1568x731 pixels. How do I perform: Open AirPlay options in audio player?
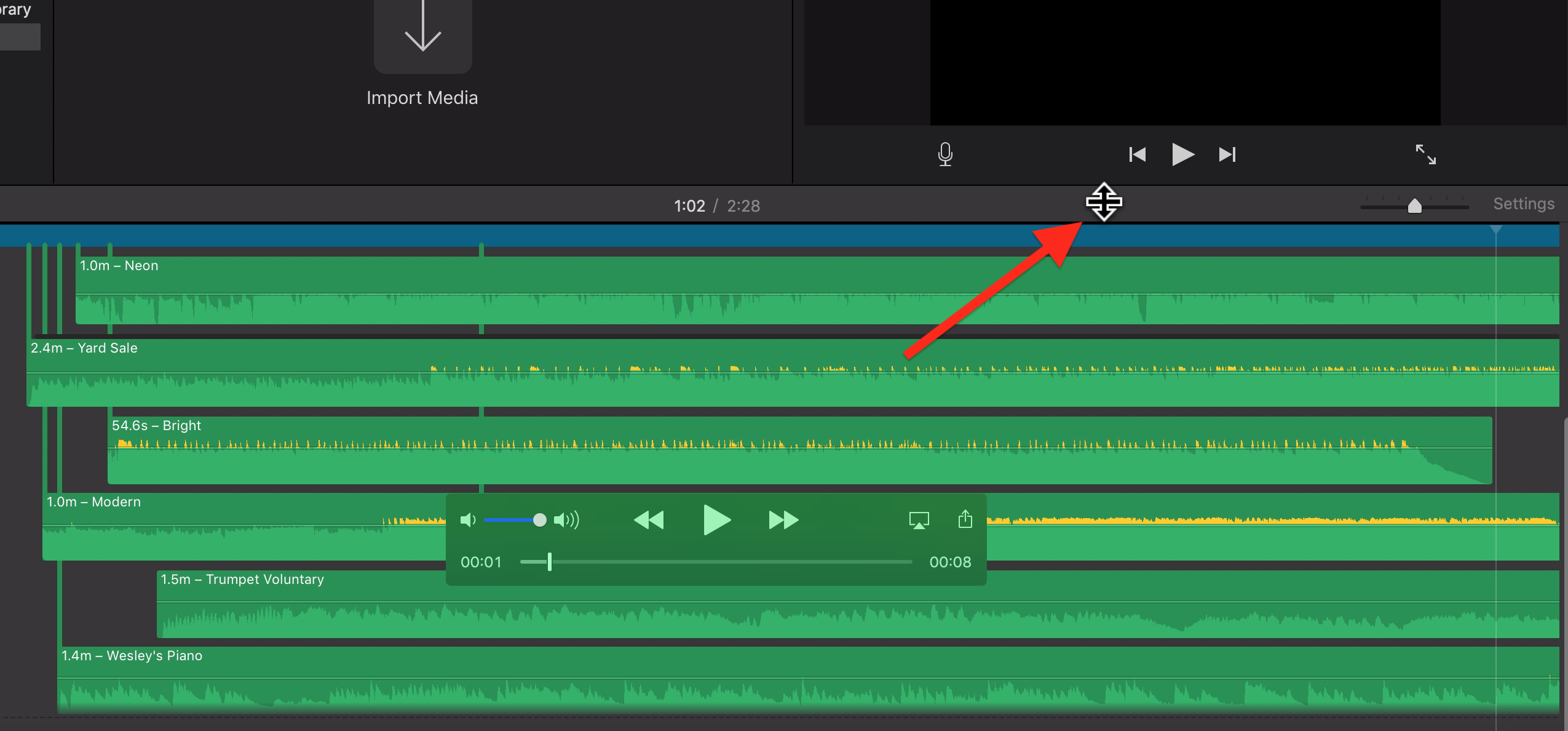pos(919,520)
